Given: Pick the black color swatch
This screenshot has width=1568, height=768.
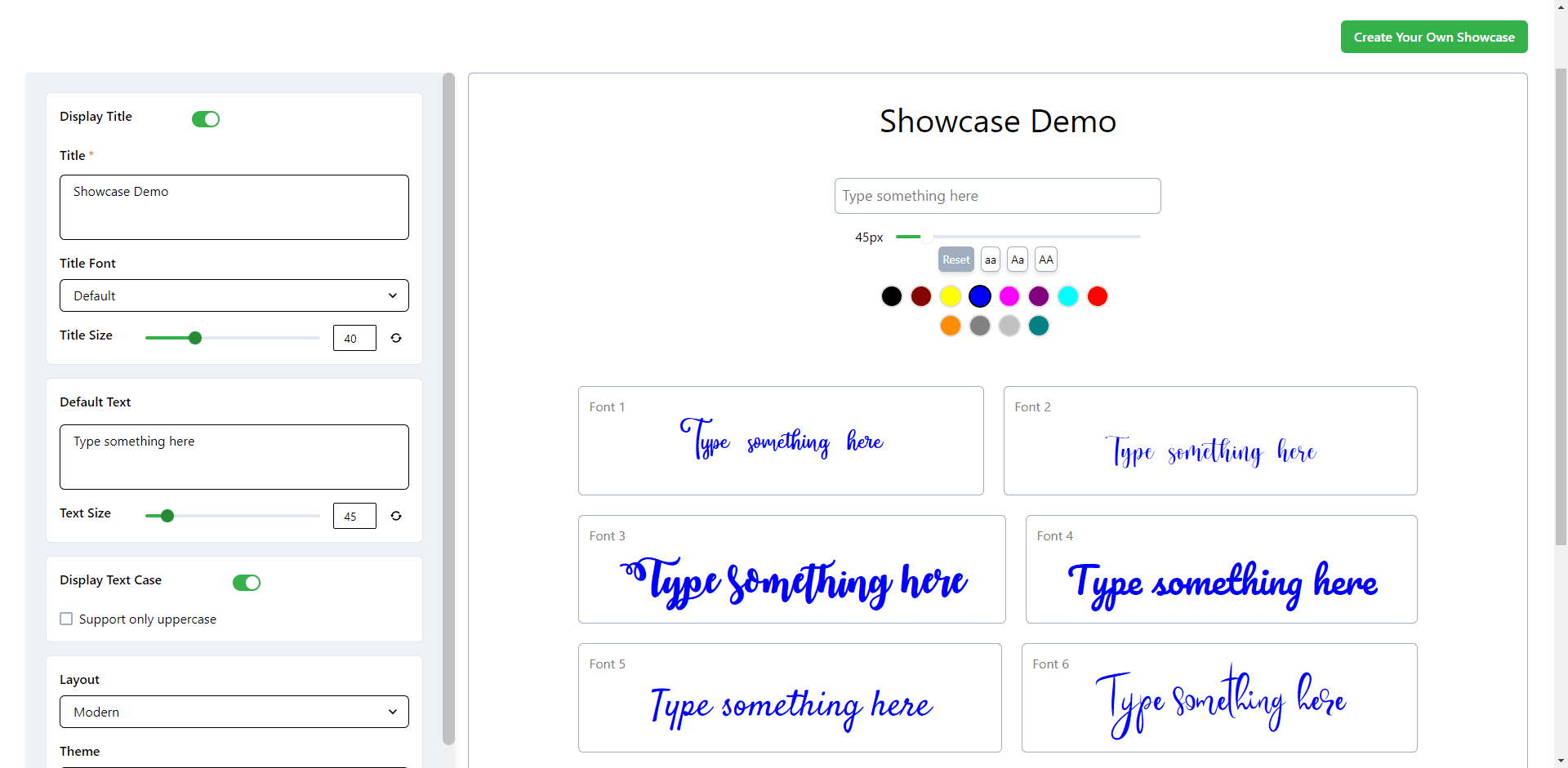Looking at the screenshot, I should point(891,296).
